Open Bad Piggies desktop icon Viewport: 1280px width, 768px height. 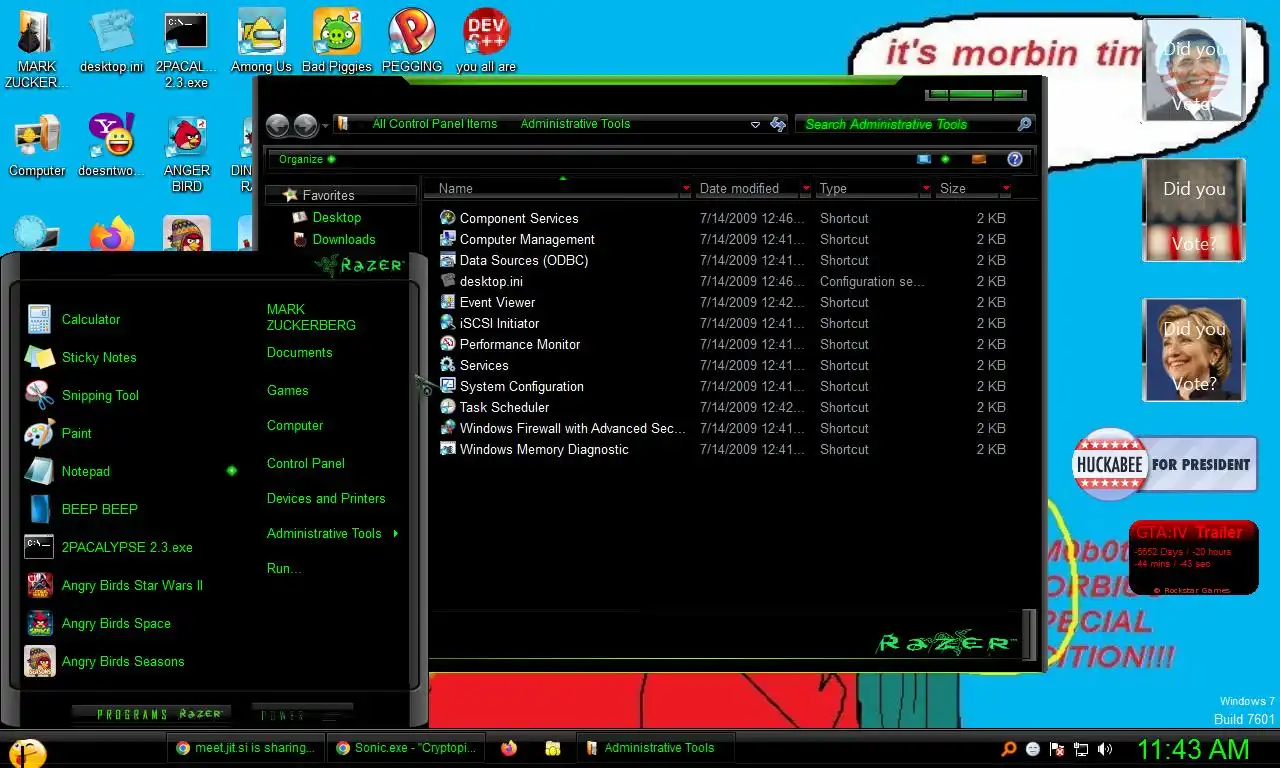point(337,42)
